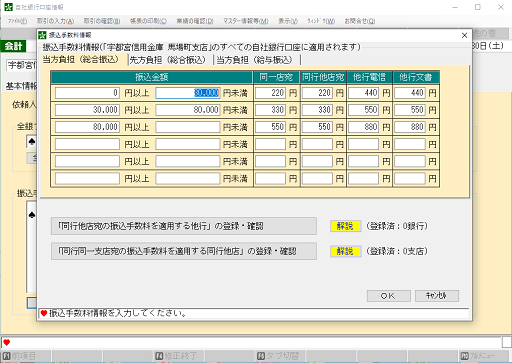Click 他行文書 fee 550 in row 2
The height and width of the screenshot is (363, 512).
point(410,110)
